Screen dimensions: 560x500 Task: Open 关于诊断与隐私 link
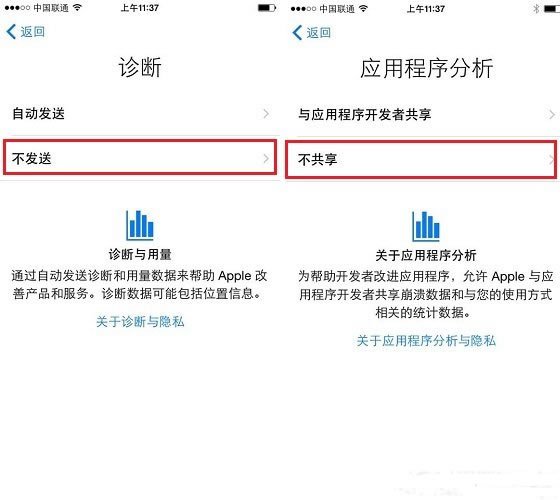[x=140, y=321]
